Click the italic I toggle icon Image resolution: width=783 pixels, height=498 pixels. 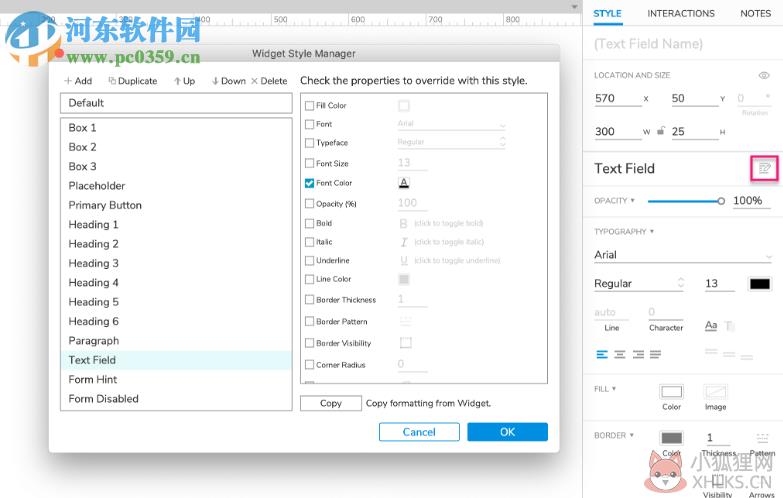(x=404, y=242)
